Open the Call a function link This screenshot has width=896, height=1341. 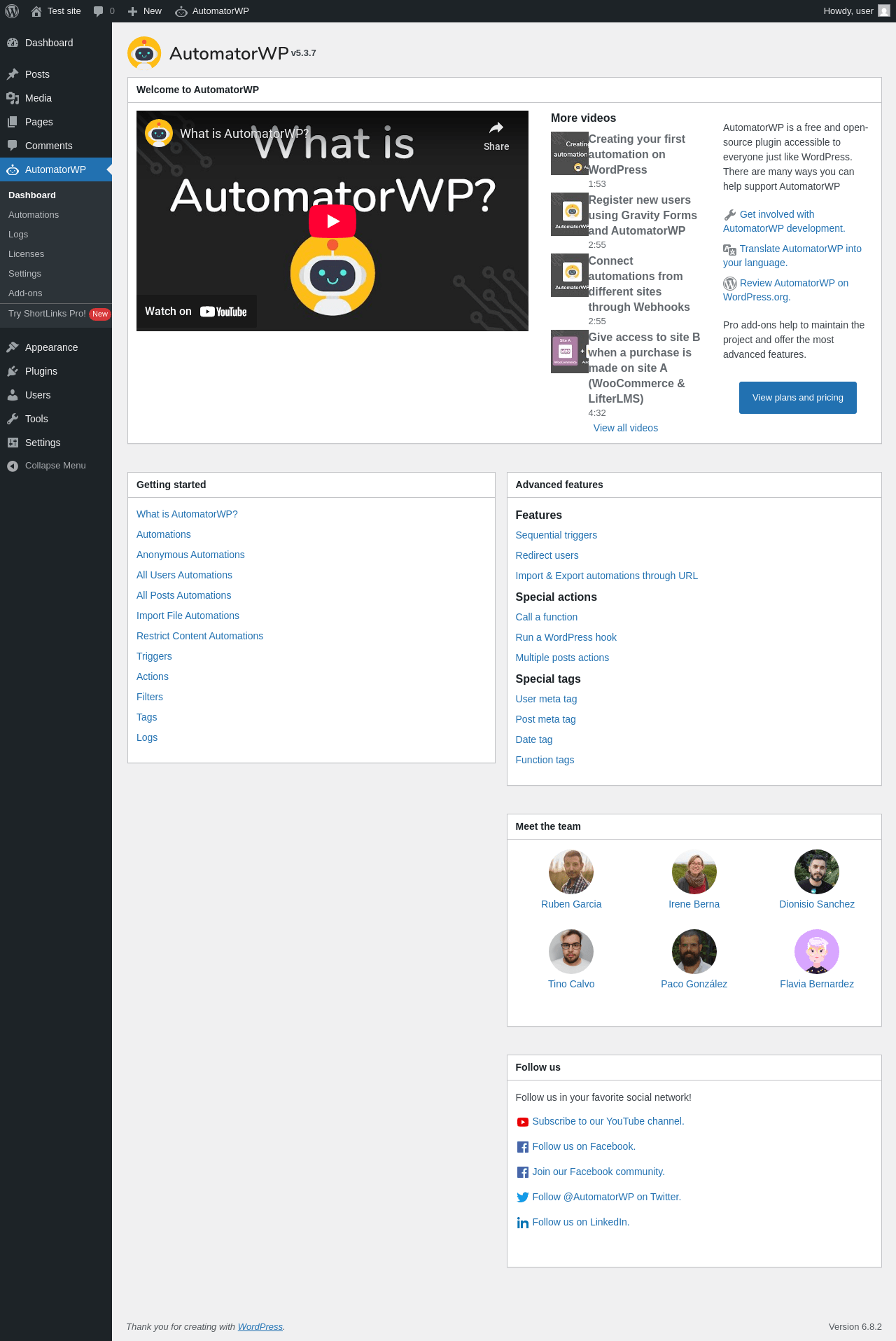click(547, 617)
